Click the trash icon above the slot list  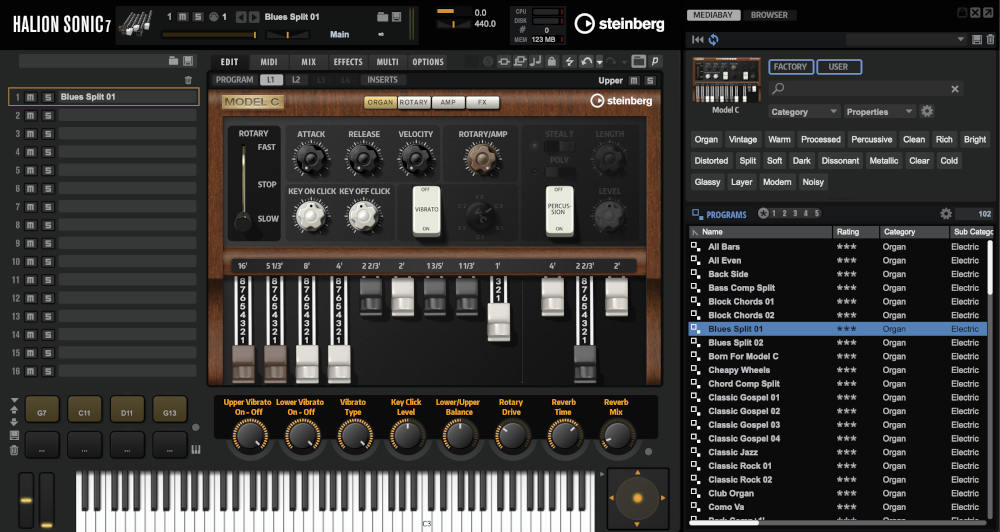pyautogui.click(x=188, y=79)
